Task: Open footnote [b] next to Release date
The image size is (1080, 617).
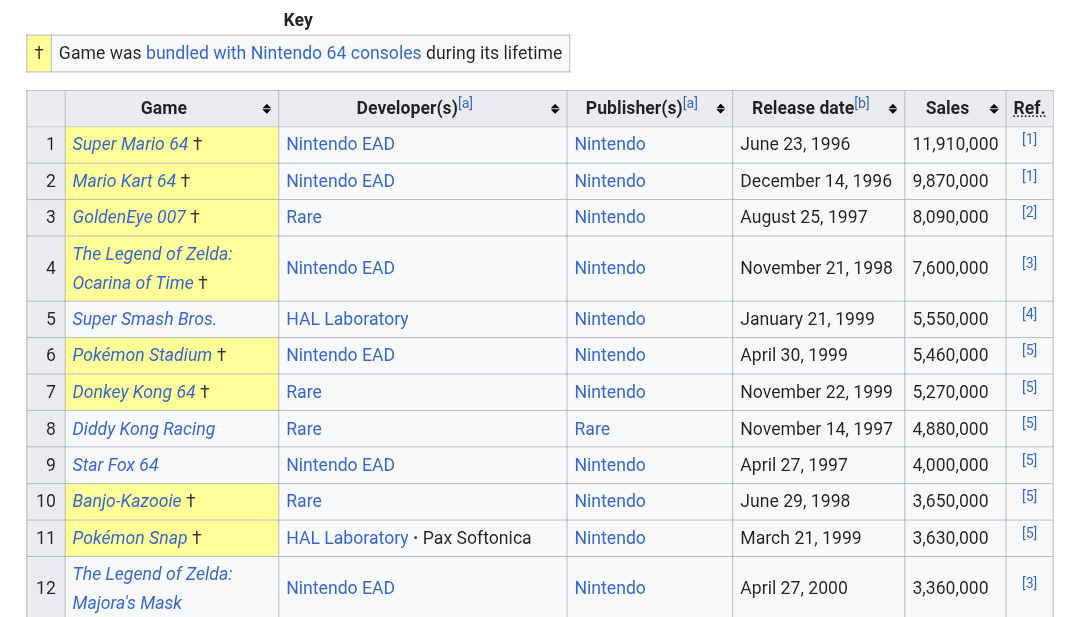Action: click(x=862, y=103)
